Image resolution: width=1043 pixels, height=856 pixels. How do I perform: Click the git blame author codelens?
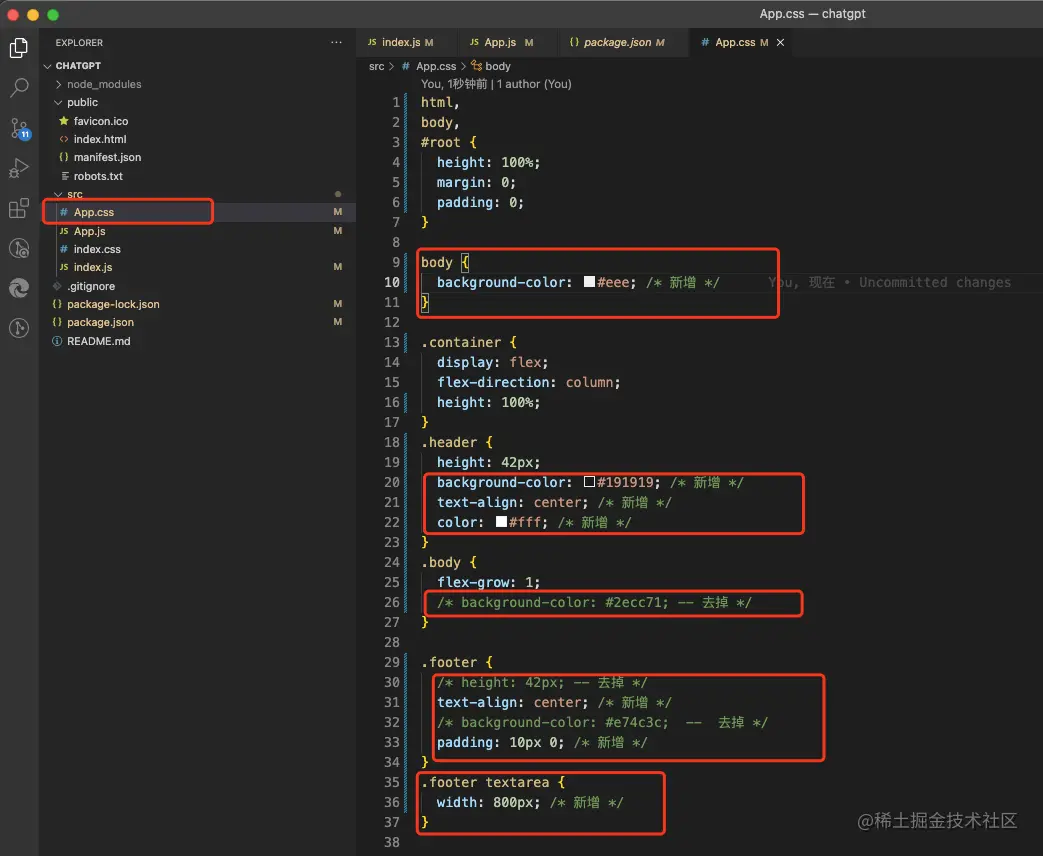tap(496, 84)
